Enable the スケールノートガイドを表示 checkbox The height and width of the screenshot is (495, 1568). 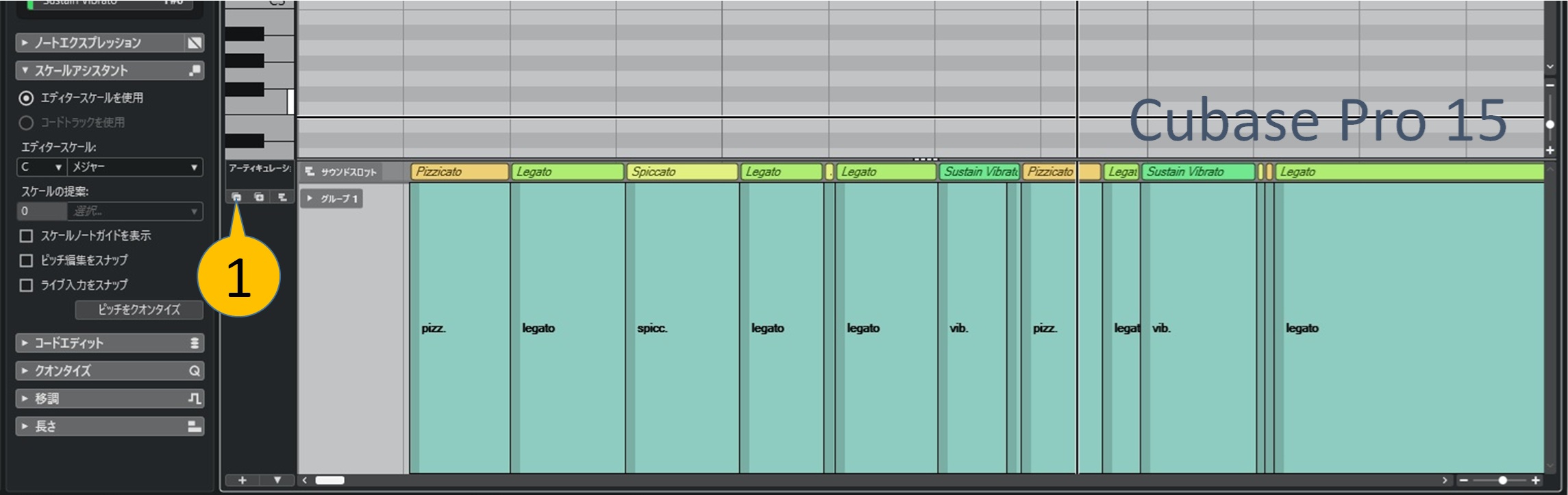coord(26,236)
